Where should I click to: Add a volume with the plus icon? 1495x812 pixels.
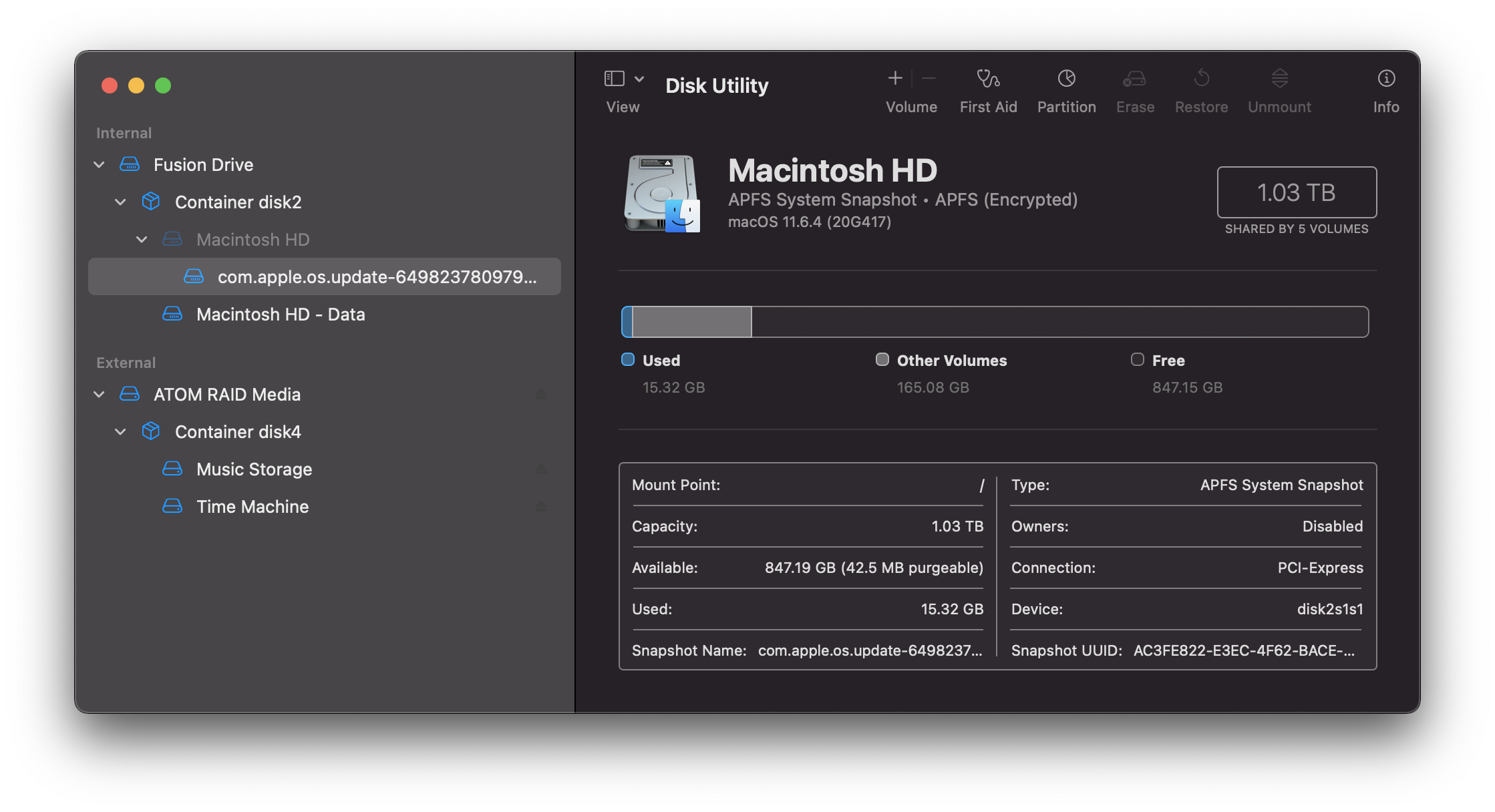tap(895, 79)
